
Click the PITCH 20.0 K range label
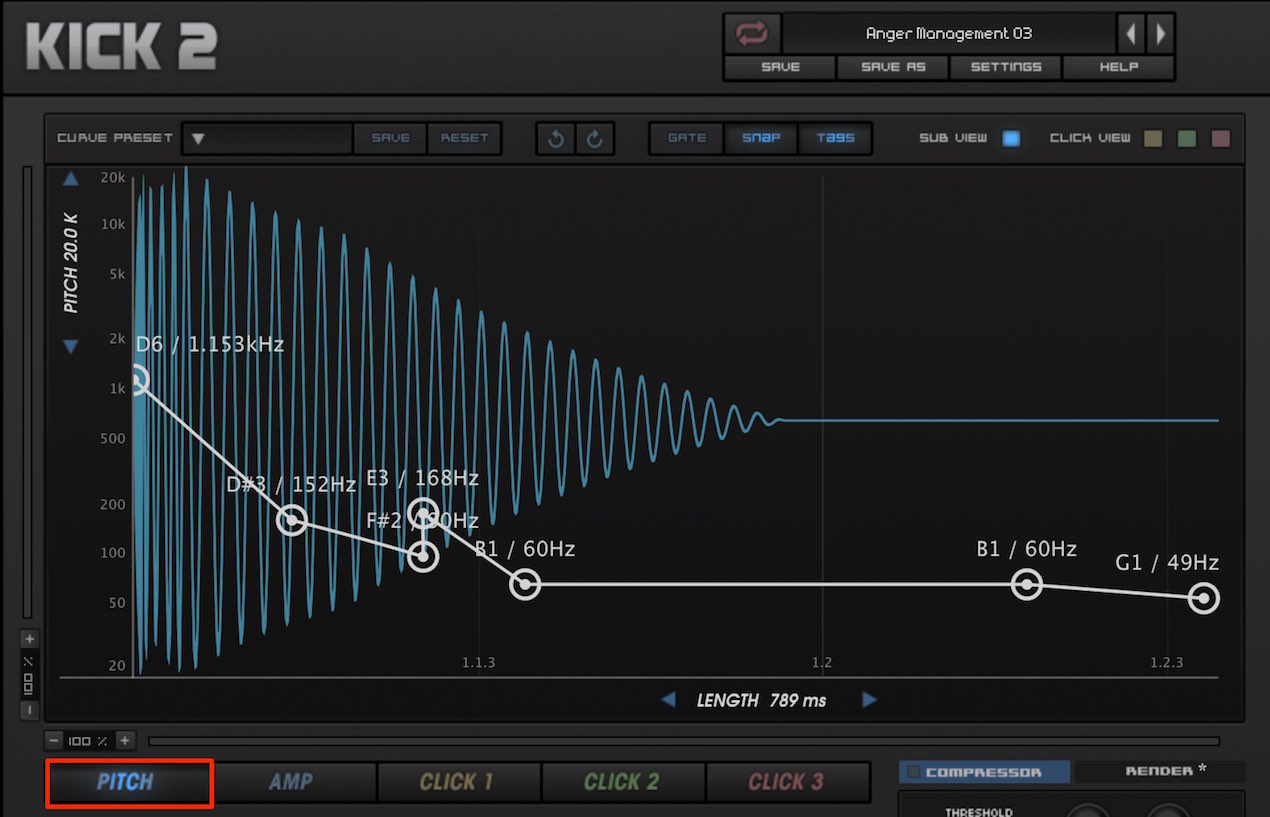coord(71,263)
